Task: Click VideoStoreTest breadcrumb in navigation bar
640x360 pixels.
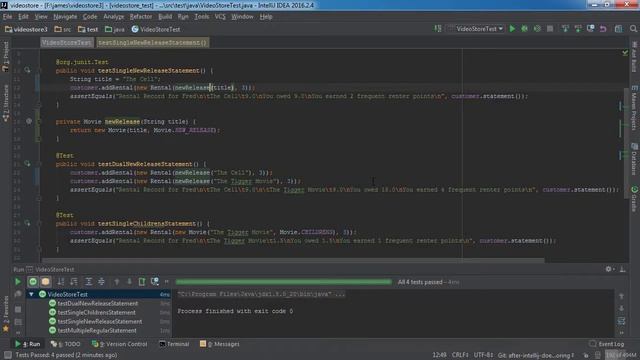Action: (156, 29)
